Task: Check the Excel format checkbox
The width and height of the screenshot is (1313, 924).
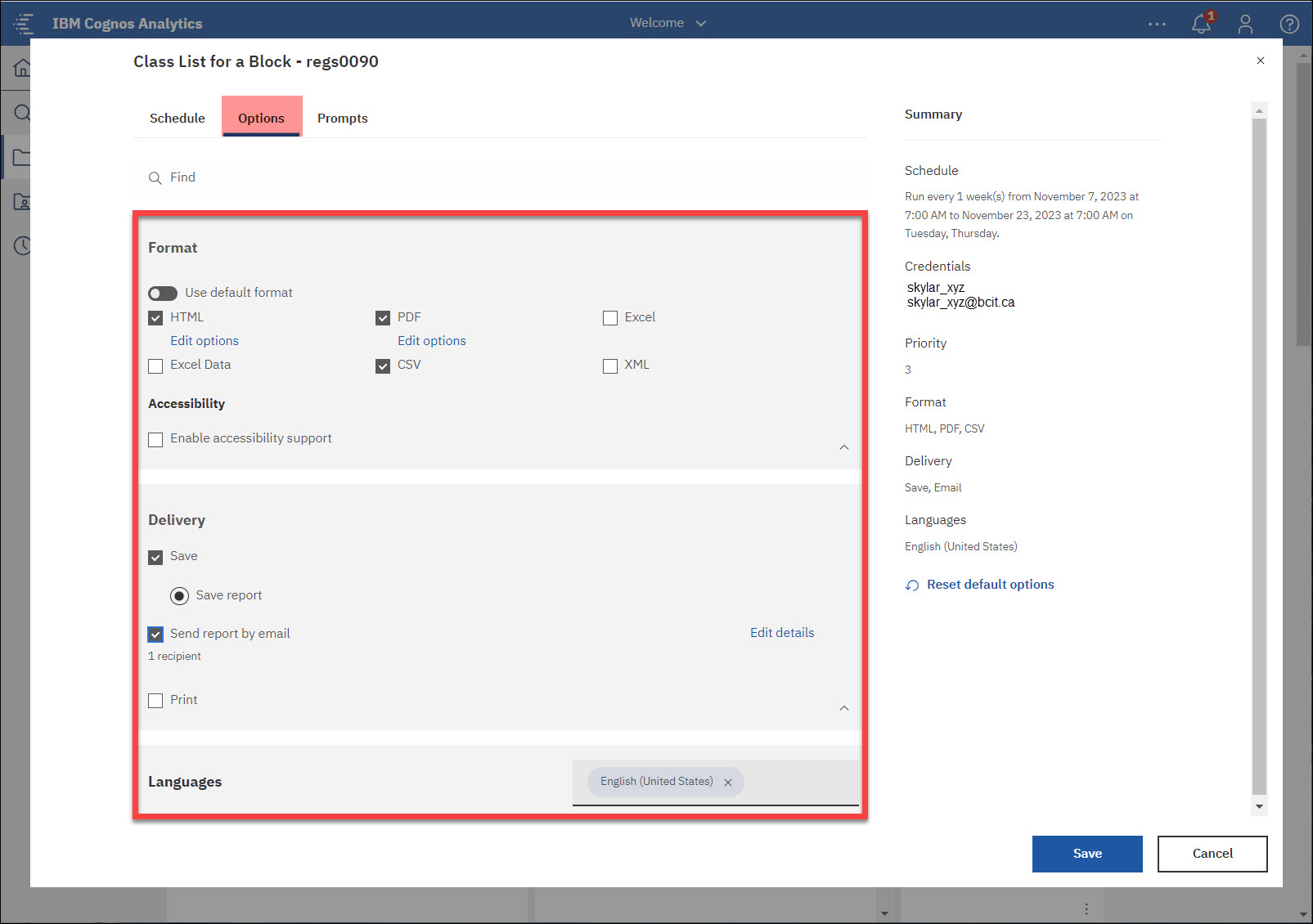Action: pos(610,318)
